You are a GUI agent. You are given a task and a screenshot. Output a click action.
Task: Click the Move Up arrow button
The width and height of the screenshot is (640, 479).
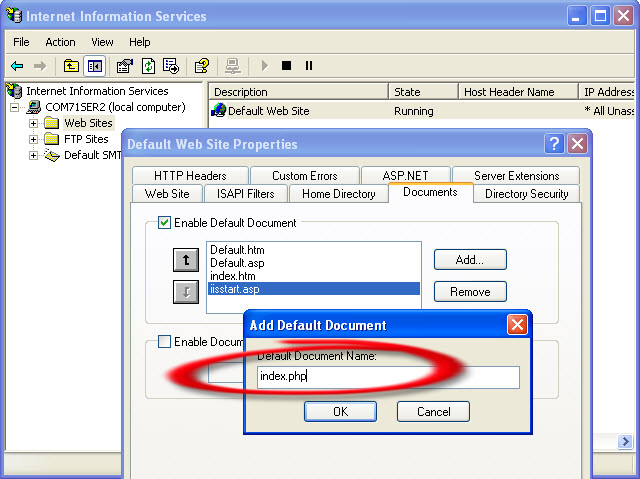pos(186,259)
